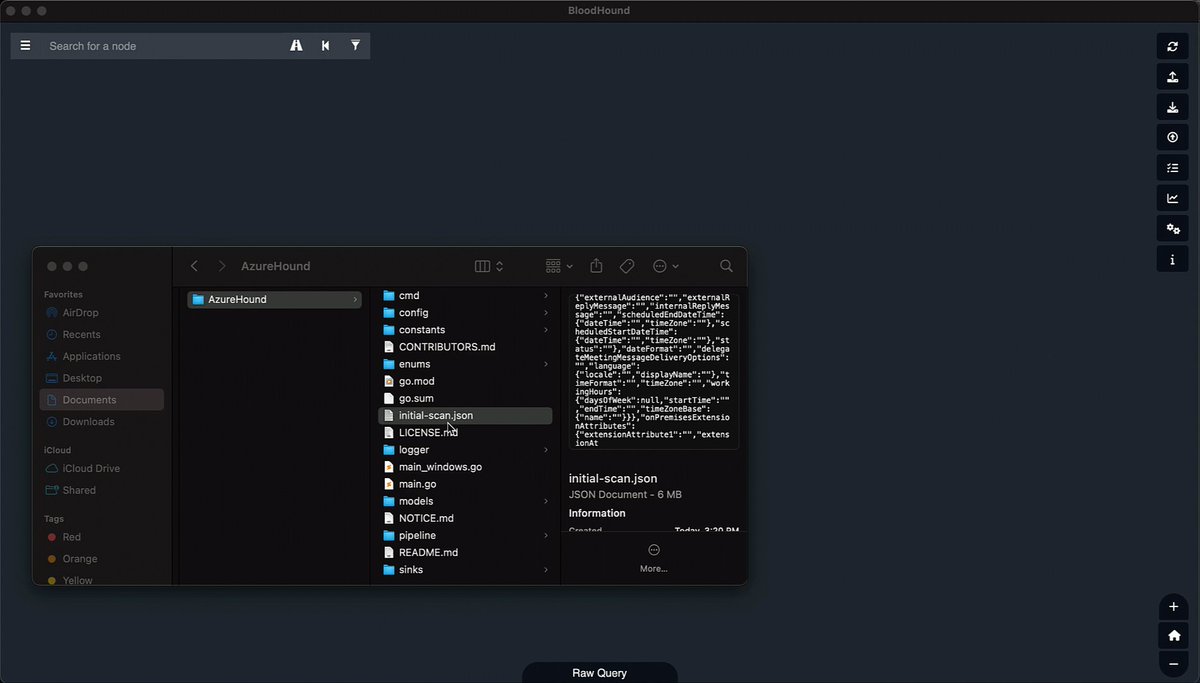Select AirDrop in Finder sidebar

(102, 313)
